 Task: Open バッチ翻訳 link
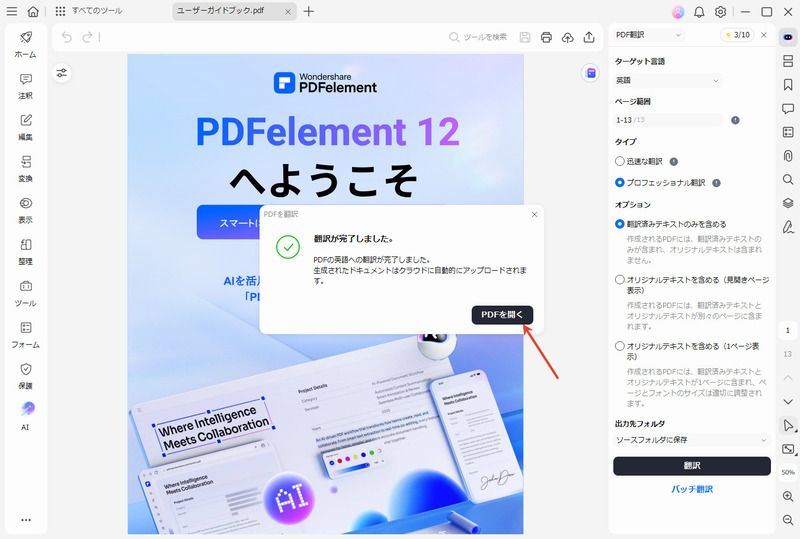coord(692,489)
